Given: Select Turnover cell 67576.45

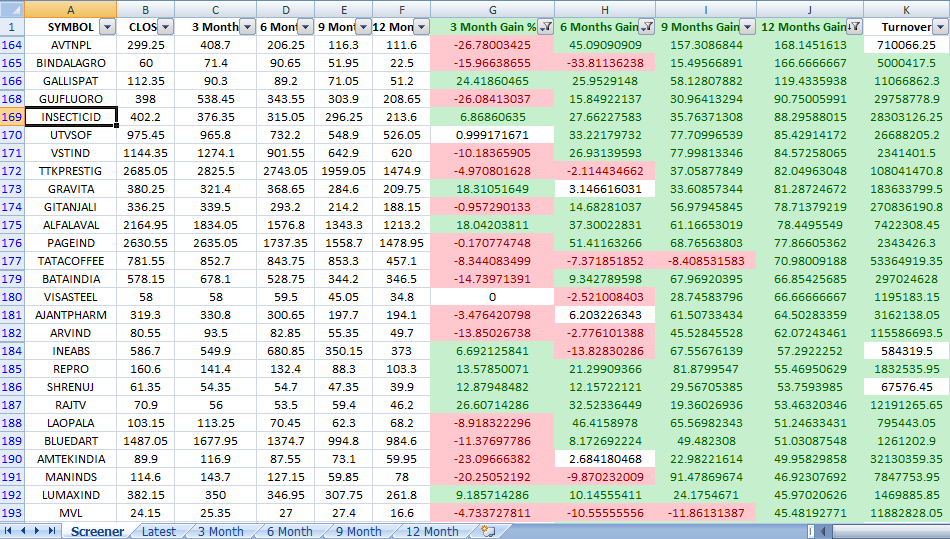Looking at the screenshot, I should pos(906,387).
